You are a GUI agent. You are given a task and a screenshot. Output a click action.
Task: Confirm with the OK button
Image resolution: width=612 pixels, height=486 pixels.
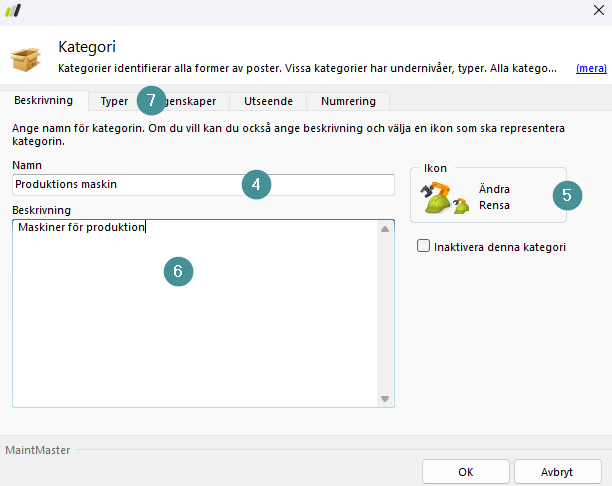466,472
